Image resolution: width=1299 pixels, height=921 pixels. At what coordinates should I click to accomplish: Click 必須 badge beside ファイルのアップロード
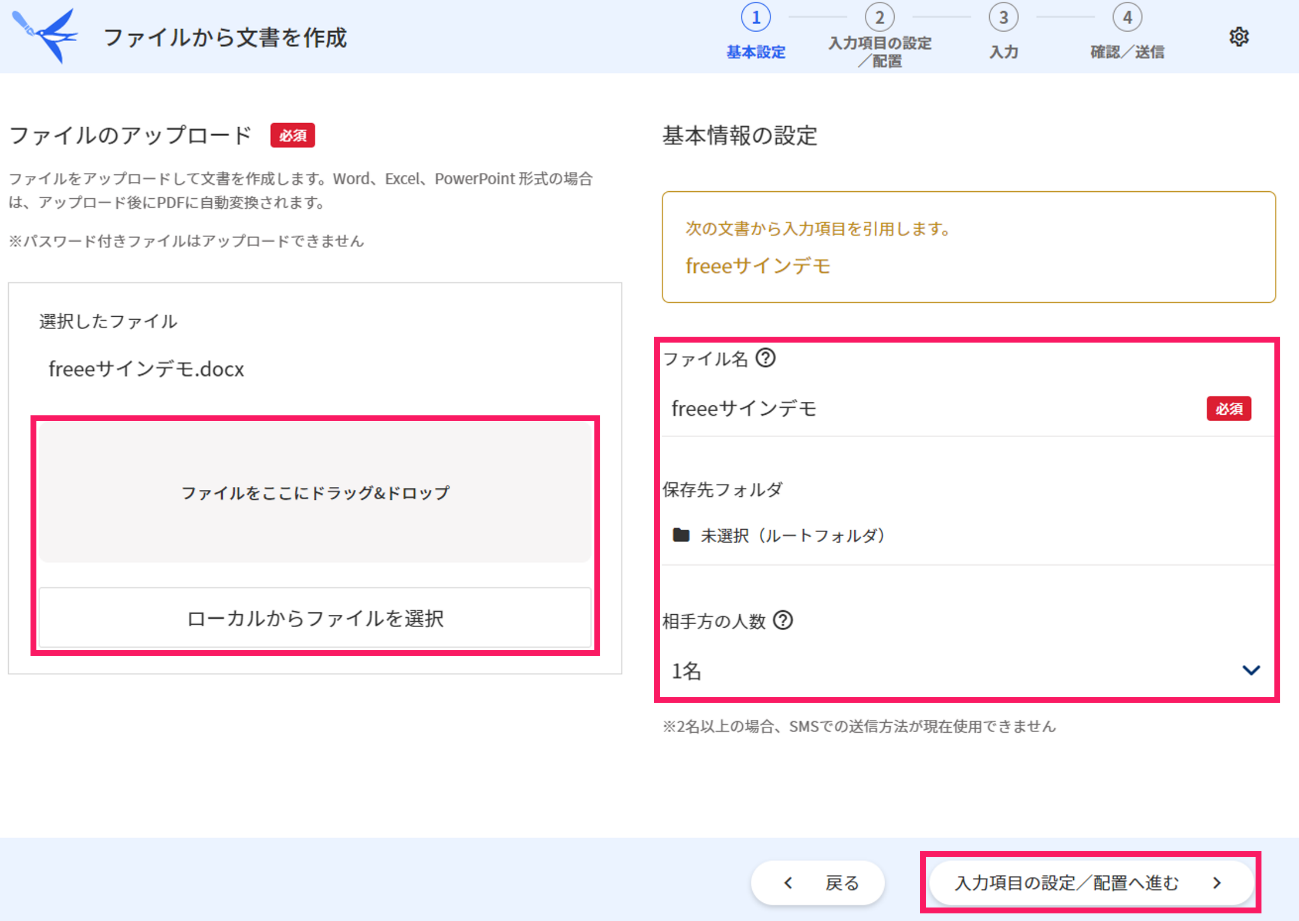(x=293, y=136)
